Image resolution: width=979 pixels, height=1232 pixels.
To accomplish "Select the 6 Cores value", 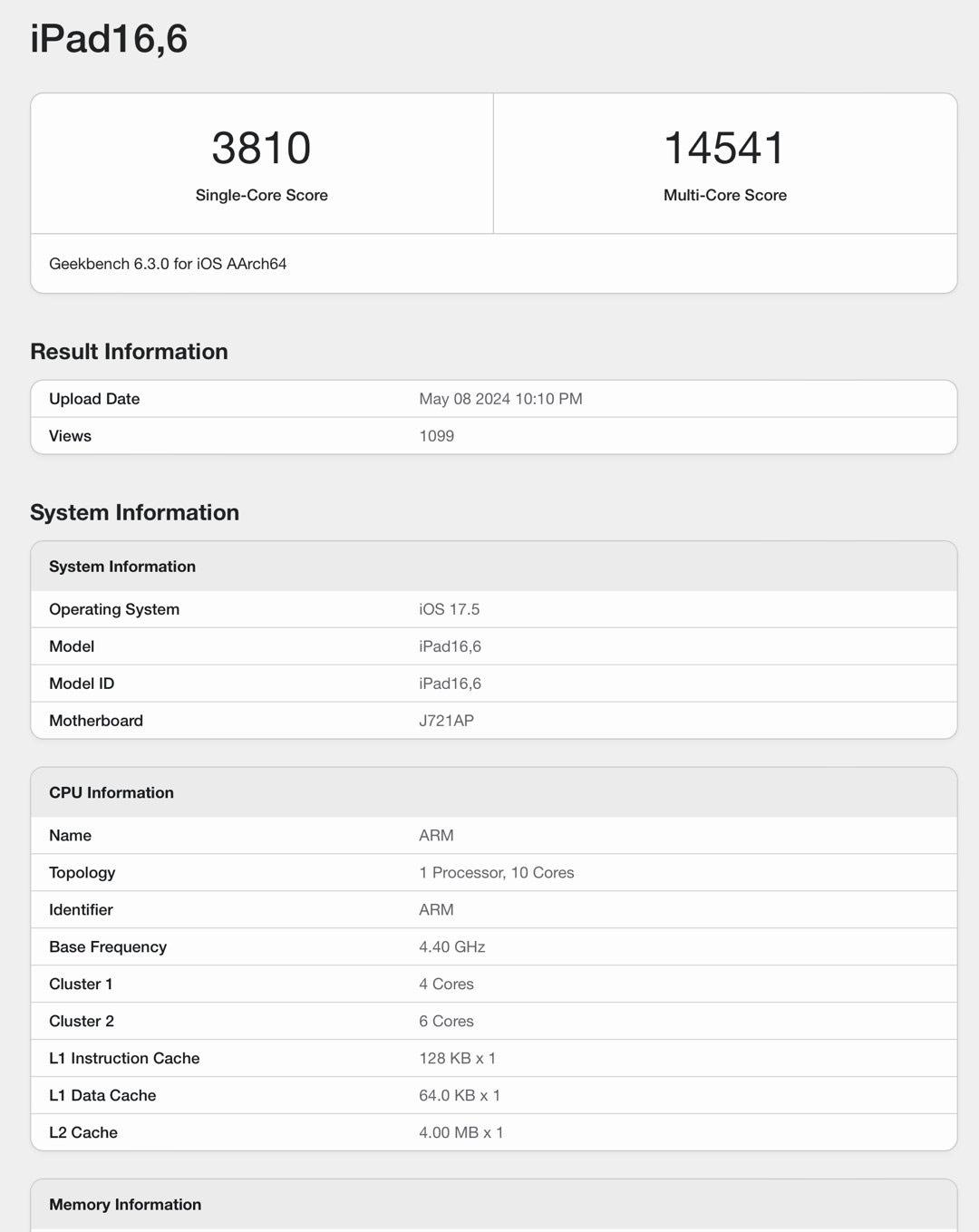I will click(x=446, y=1022).
